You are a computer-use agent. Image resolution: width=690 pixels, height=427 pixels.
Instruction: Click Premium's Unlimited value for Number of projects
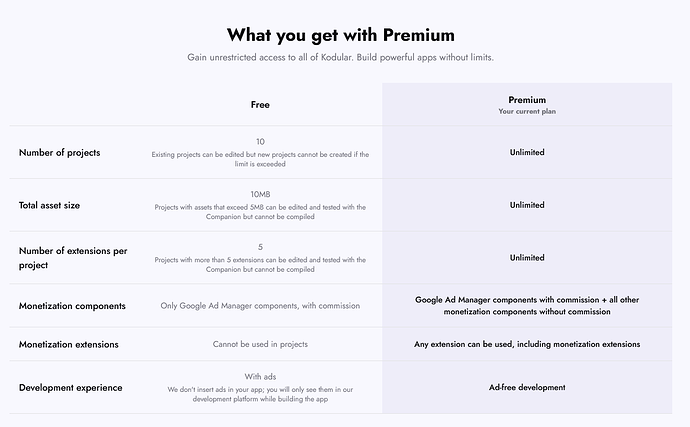click(527, 153)
